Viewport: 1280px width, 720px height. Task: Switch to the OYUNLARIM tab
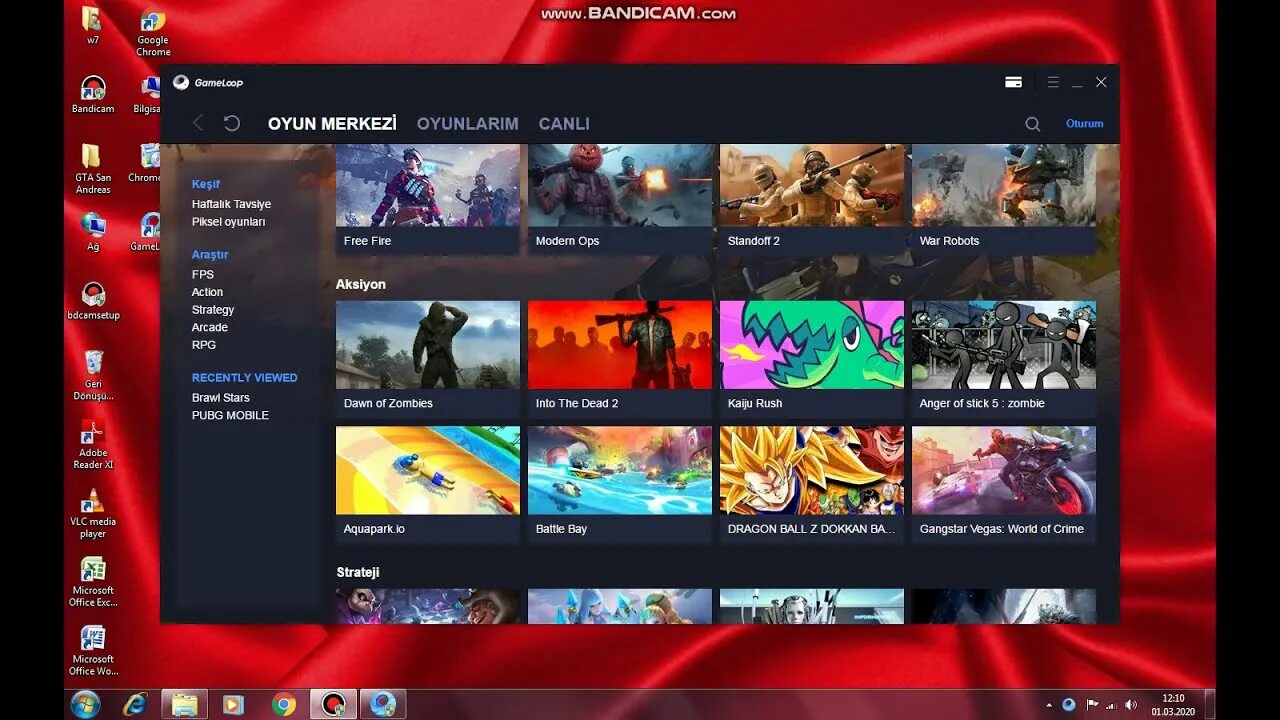tap(467, 123)
